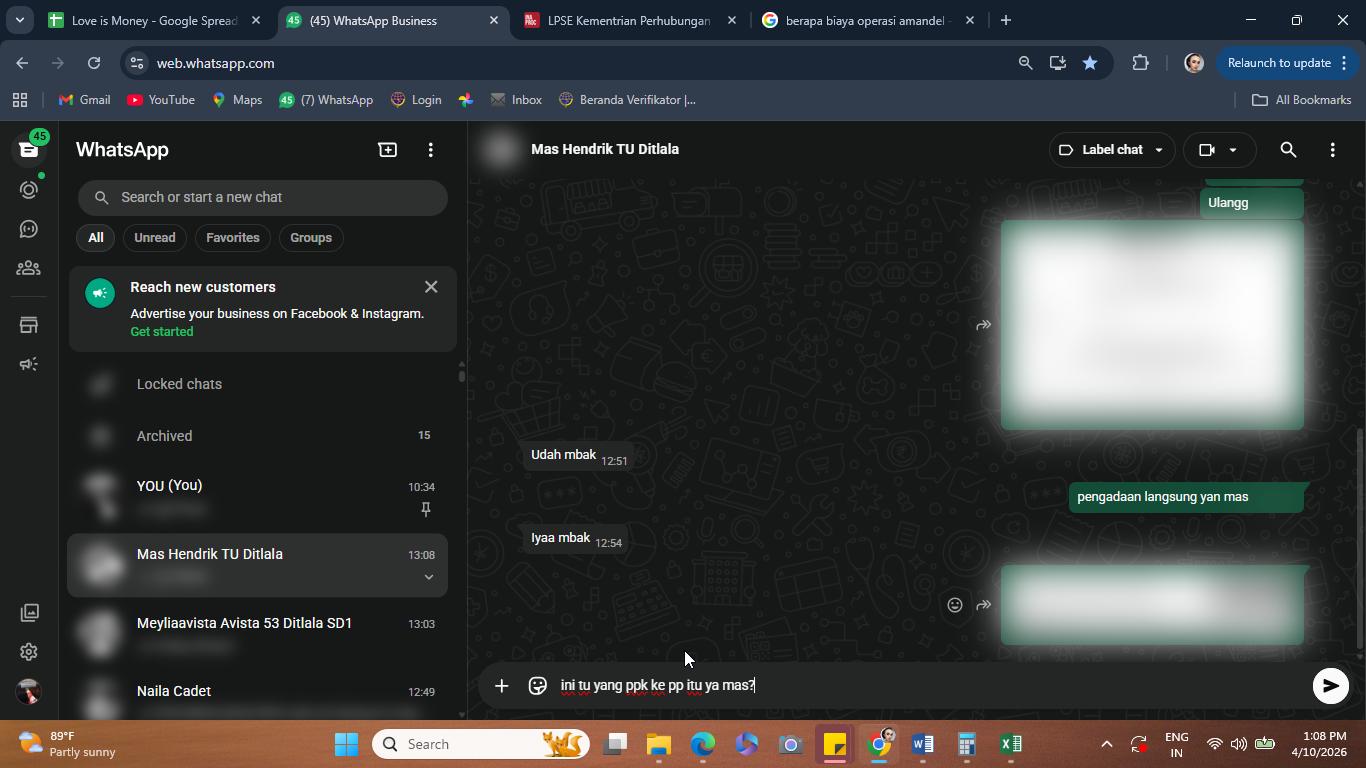
Task: Expand the Label chat dropdown
Action: (1111, 150)
